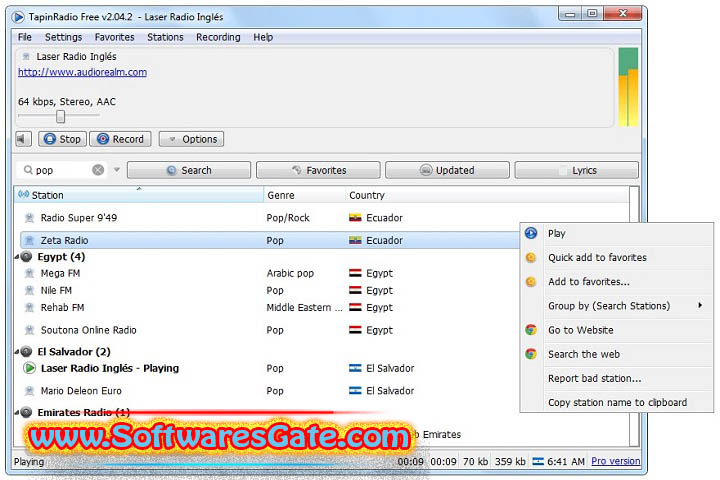The height and width of the screenshot is (480, 720).
Task: Show Updated stations button
Action: coord(447,170)
